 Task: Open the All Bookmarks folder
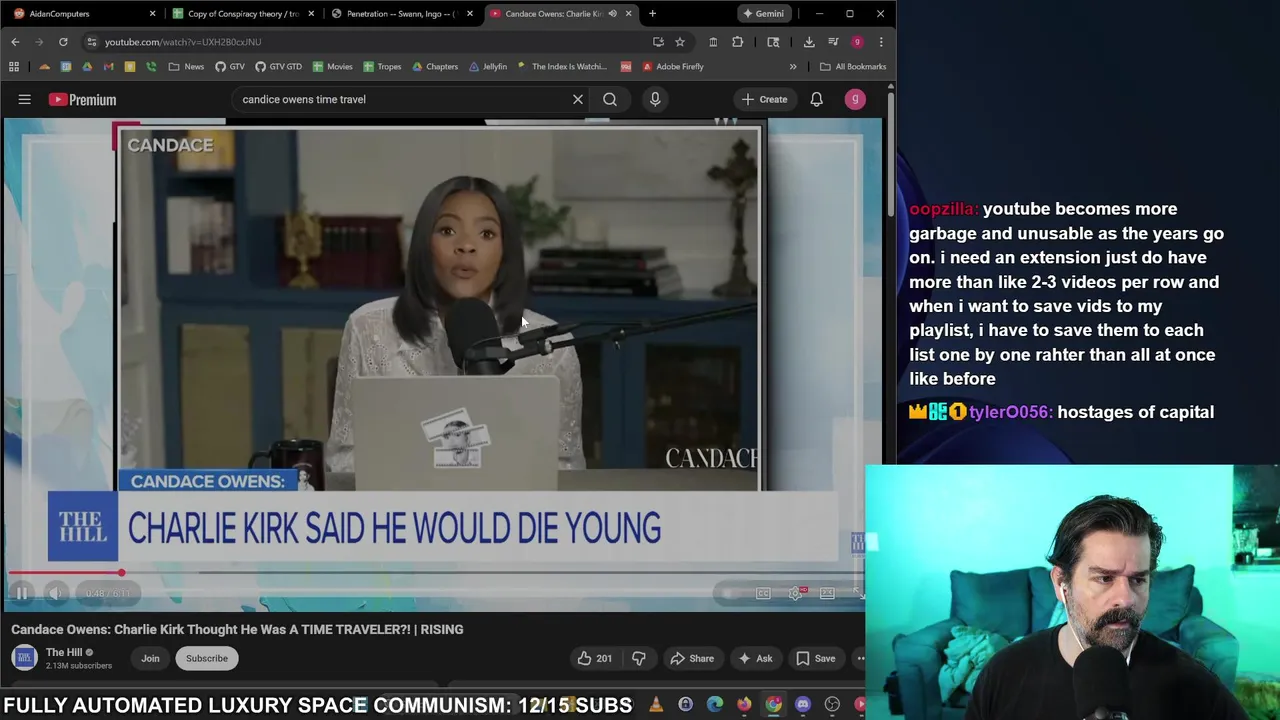coord(853,67)
